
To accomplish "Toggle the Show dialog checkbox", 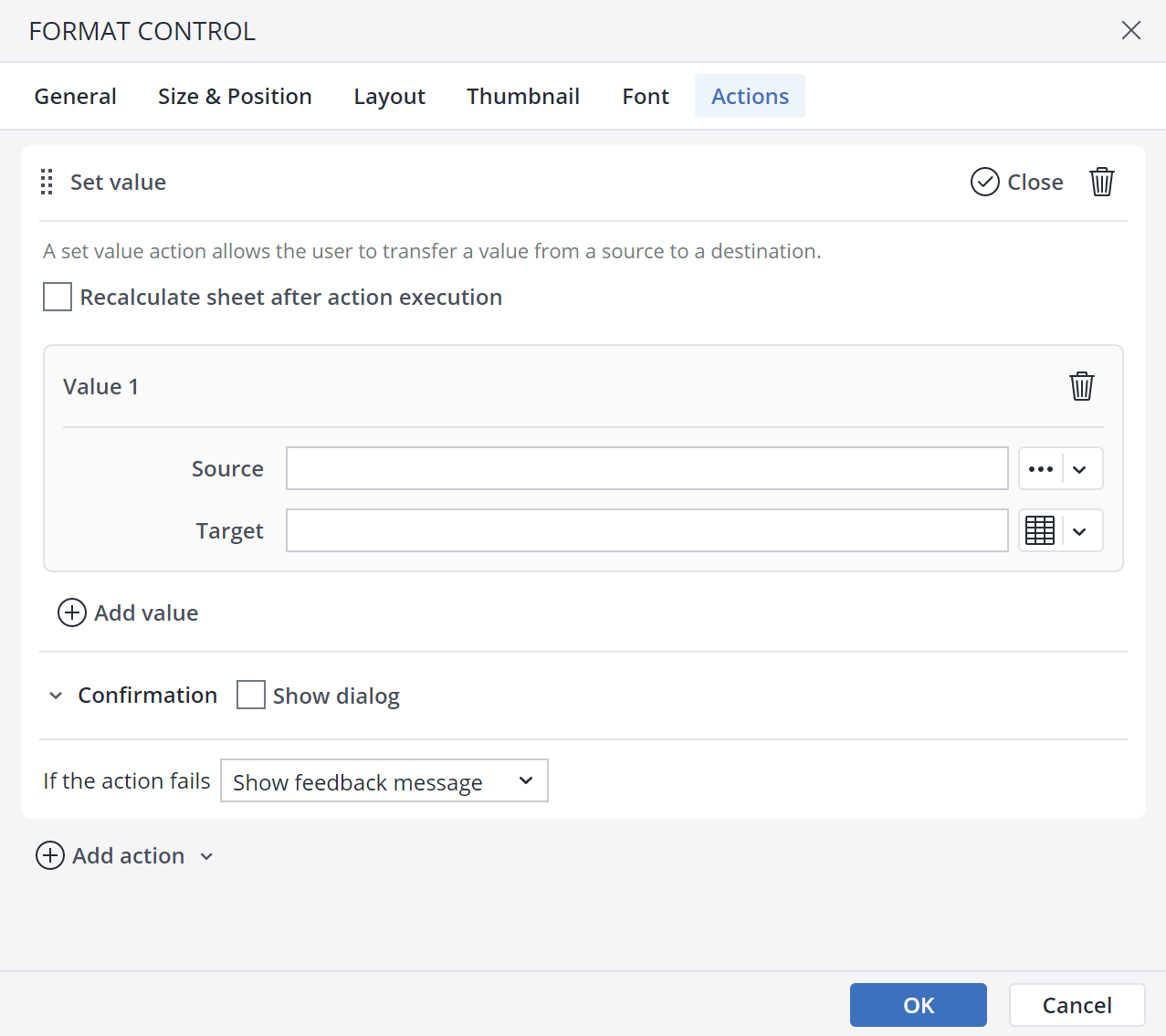I will 251,695.
